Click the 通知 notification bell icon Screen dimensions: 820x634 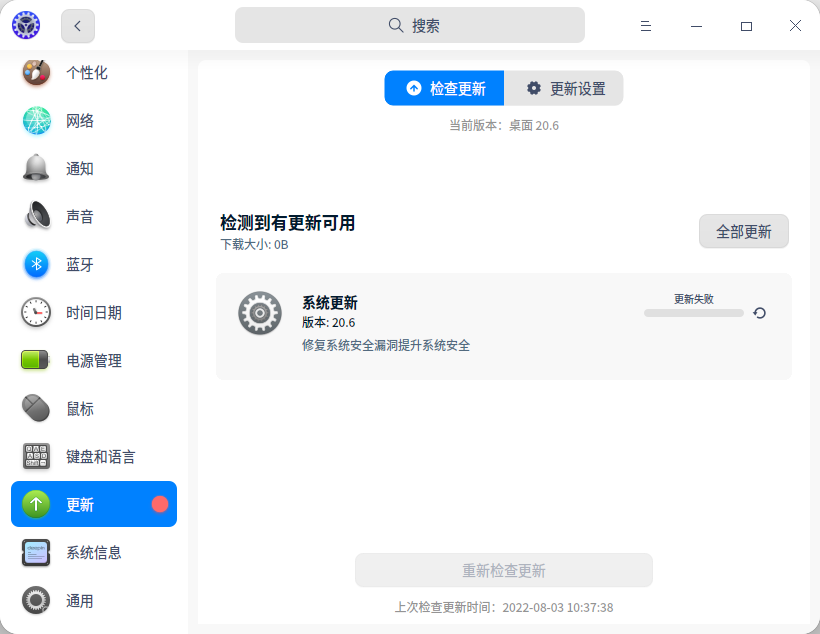pyautogui.click(x=36, y=168)
